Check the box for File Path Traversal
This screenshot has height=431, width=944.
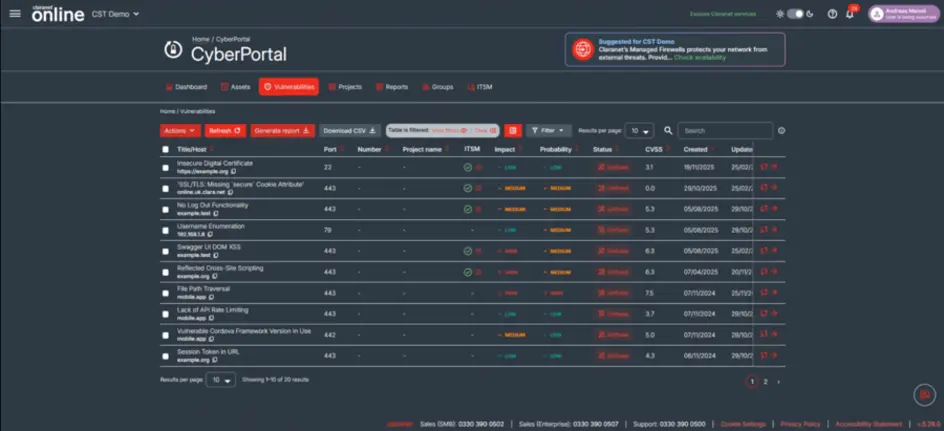[166, 293]
